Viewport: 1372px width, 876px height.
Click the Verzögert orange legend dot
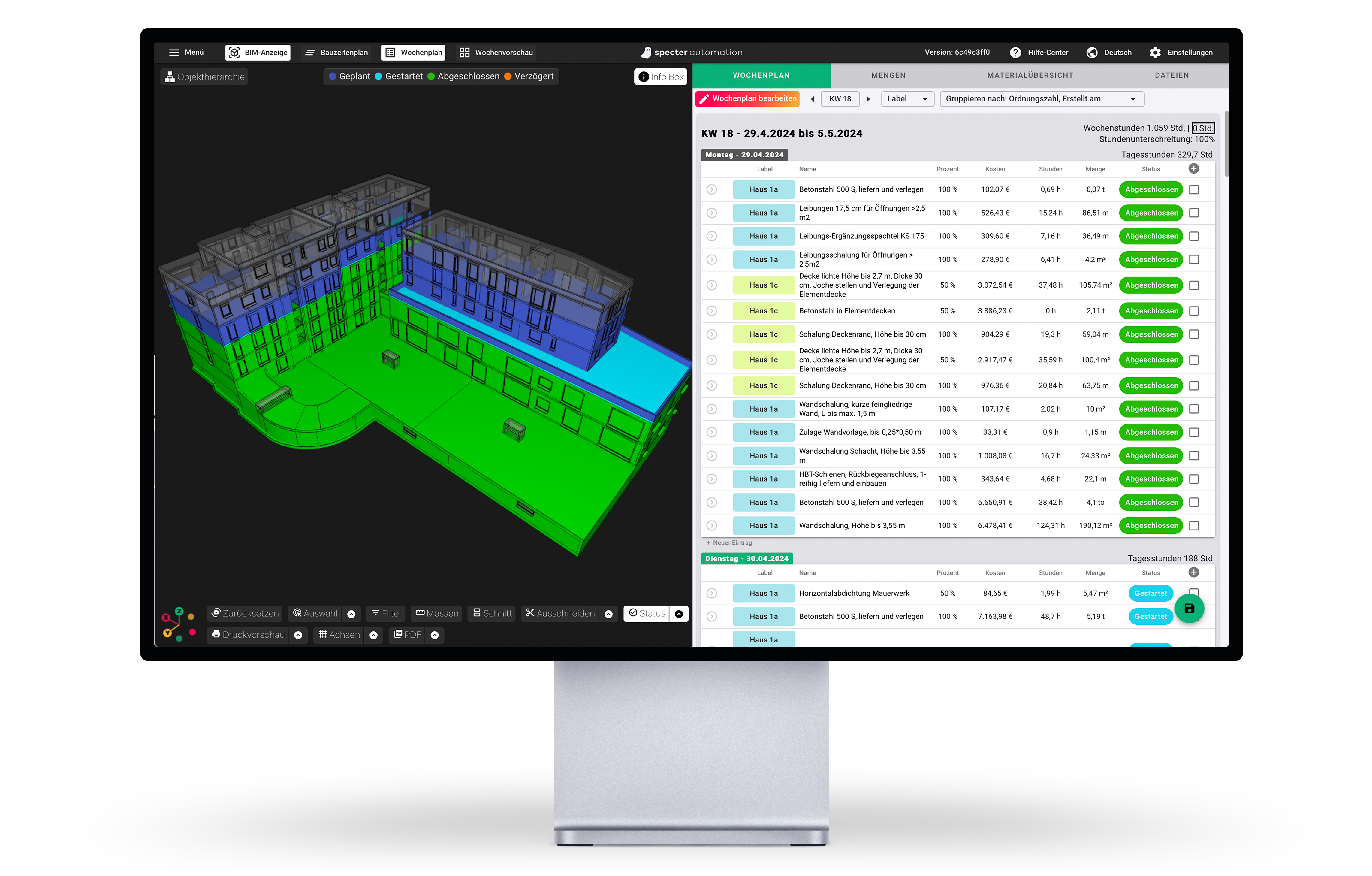point(508,76)
